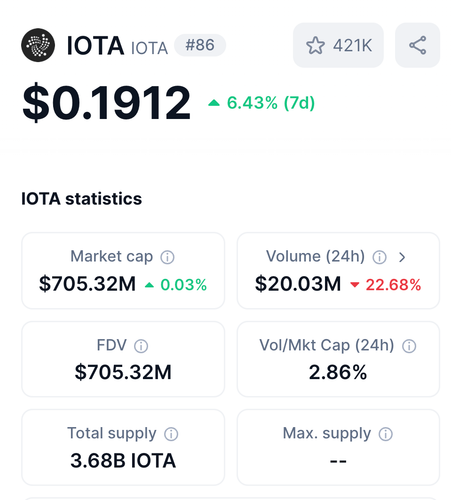
Task: Click the $0.1912 price value
Action: [106, 102]
